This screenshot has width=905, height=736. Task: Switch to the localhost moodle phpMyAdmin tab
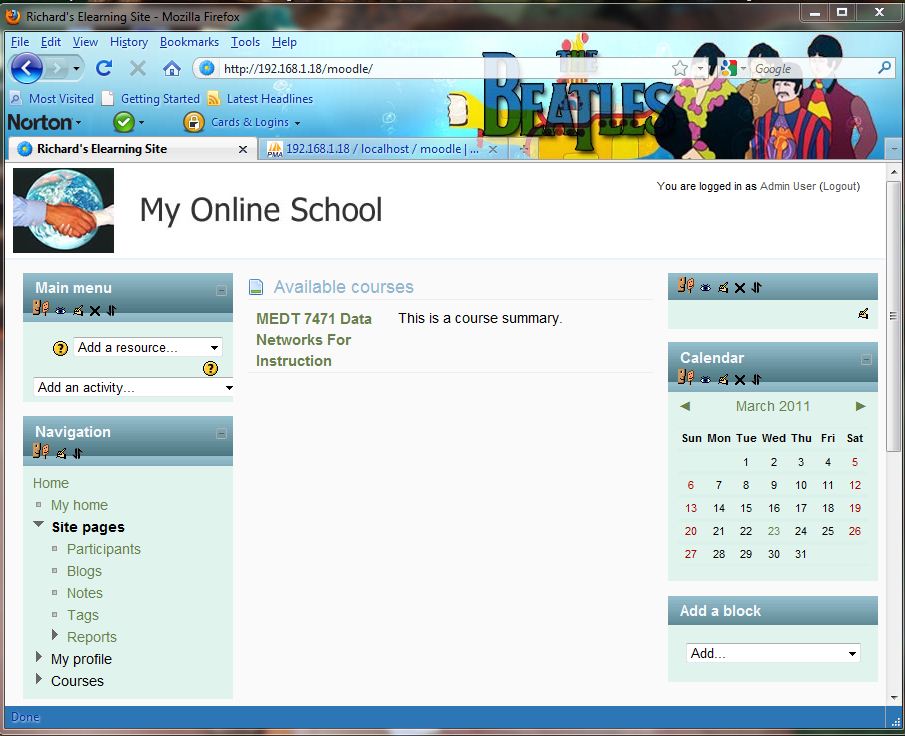coord(382,149)
